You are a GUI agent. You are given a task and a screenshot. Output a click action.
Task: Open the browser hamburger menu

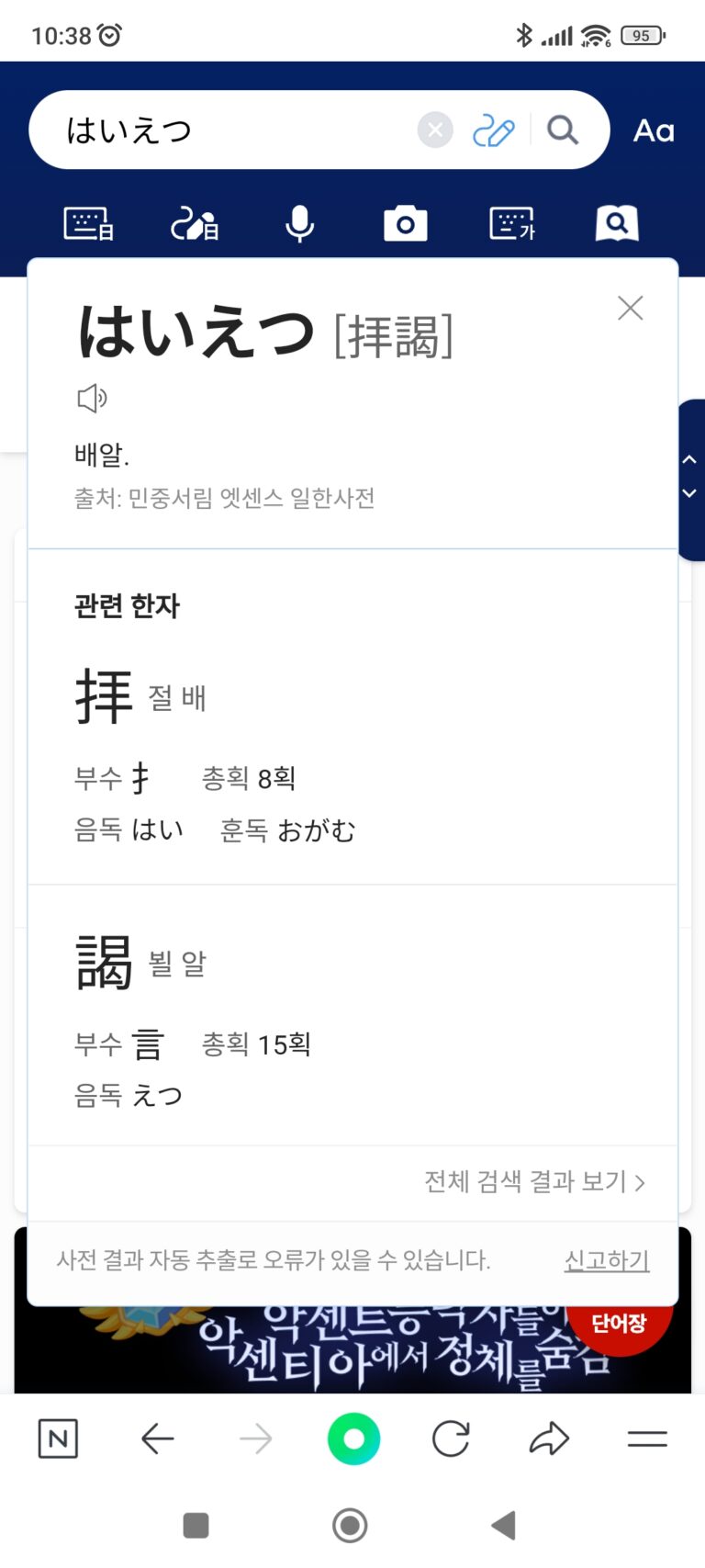pos(647,1438)
